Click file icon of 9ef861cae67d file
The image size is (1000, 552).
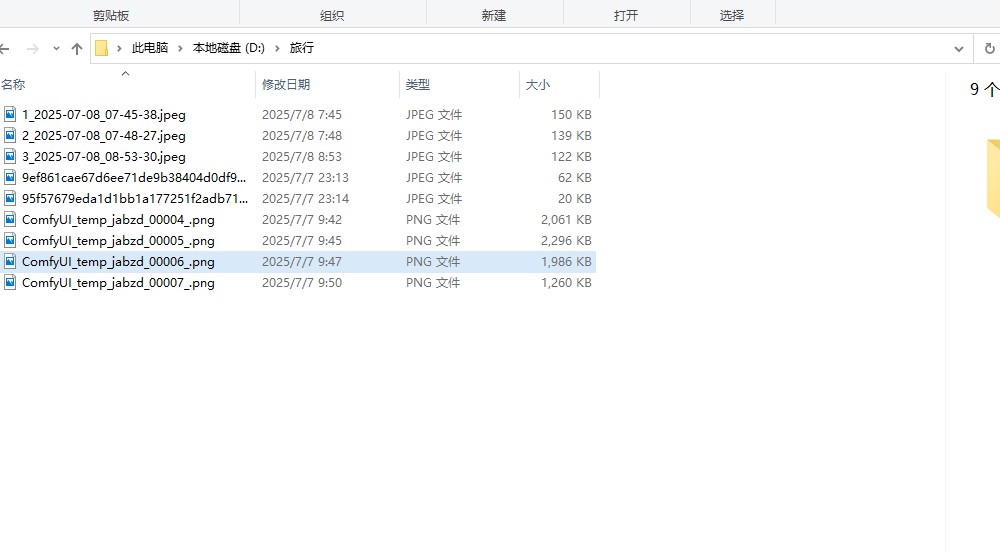10,177
